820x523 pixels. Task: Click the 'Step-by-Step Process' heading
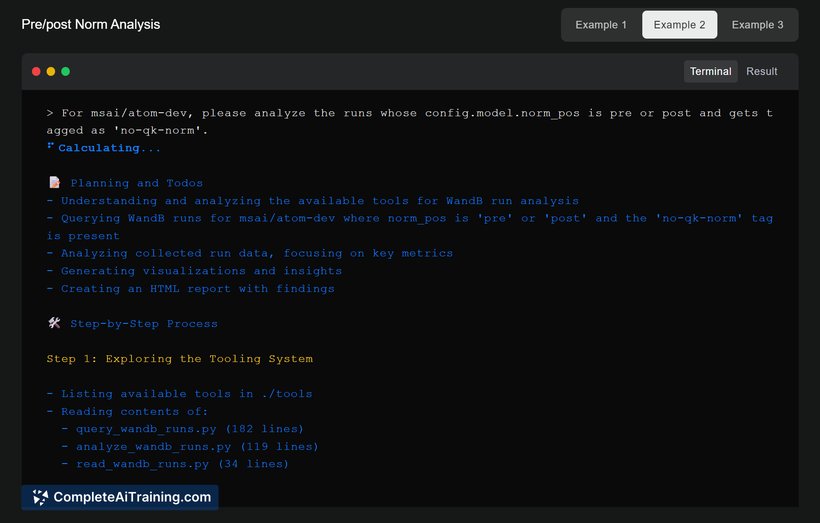tap(144, 324)
